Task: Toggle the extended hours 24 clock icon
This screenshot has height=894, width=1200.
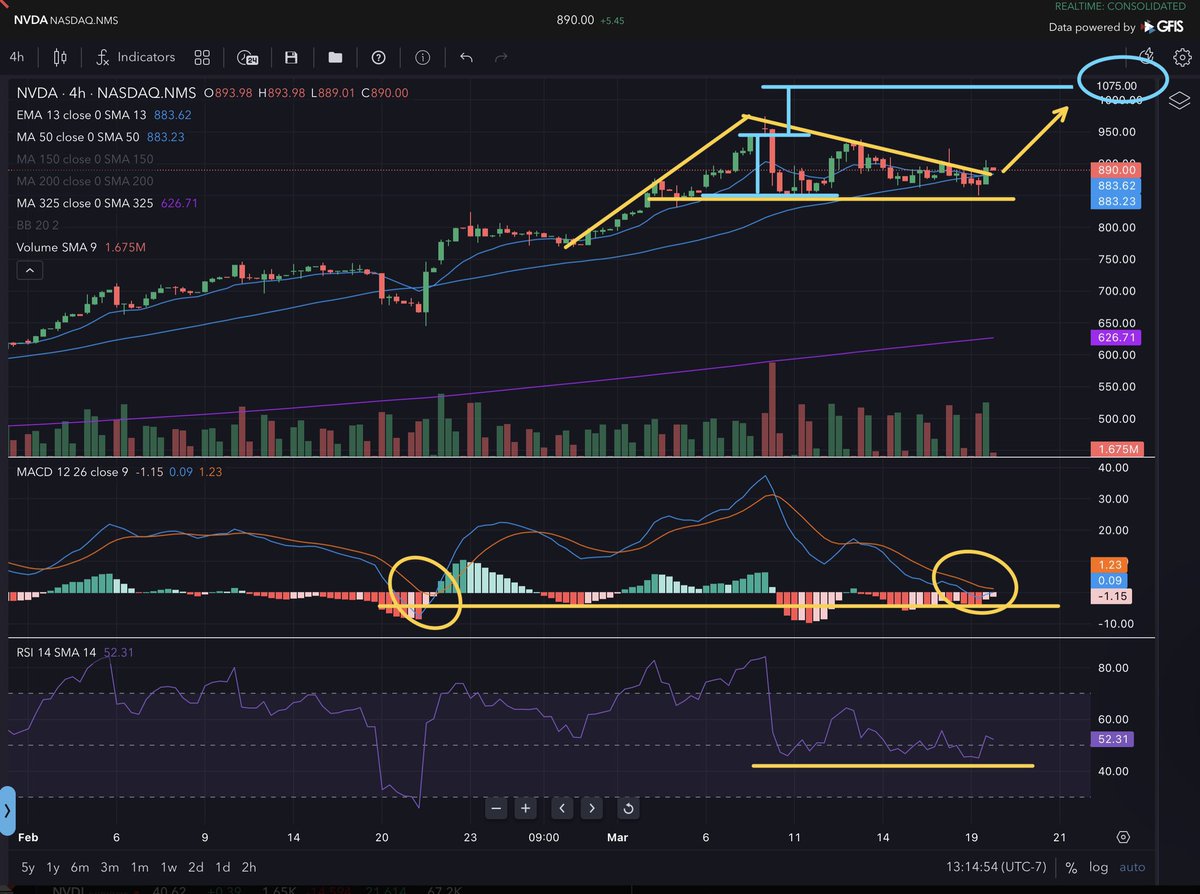Action: pyautogui.click(x=247, y=58)
